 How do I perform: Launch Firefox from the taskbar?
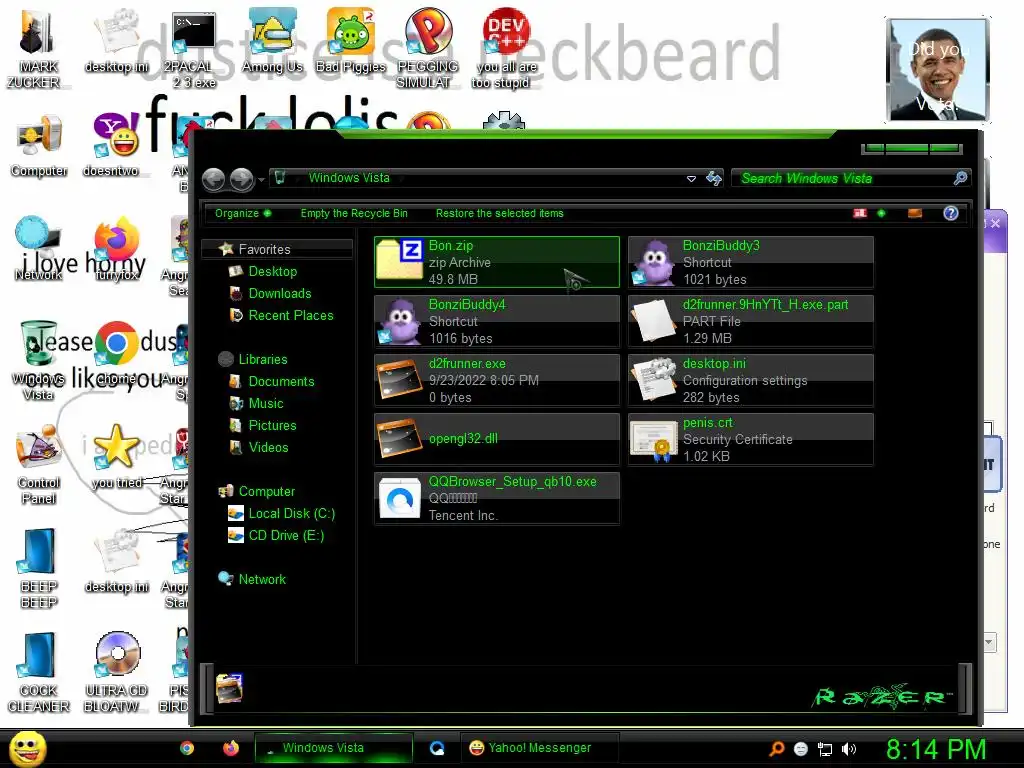(231, 748)
